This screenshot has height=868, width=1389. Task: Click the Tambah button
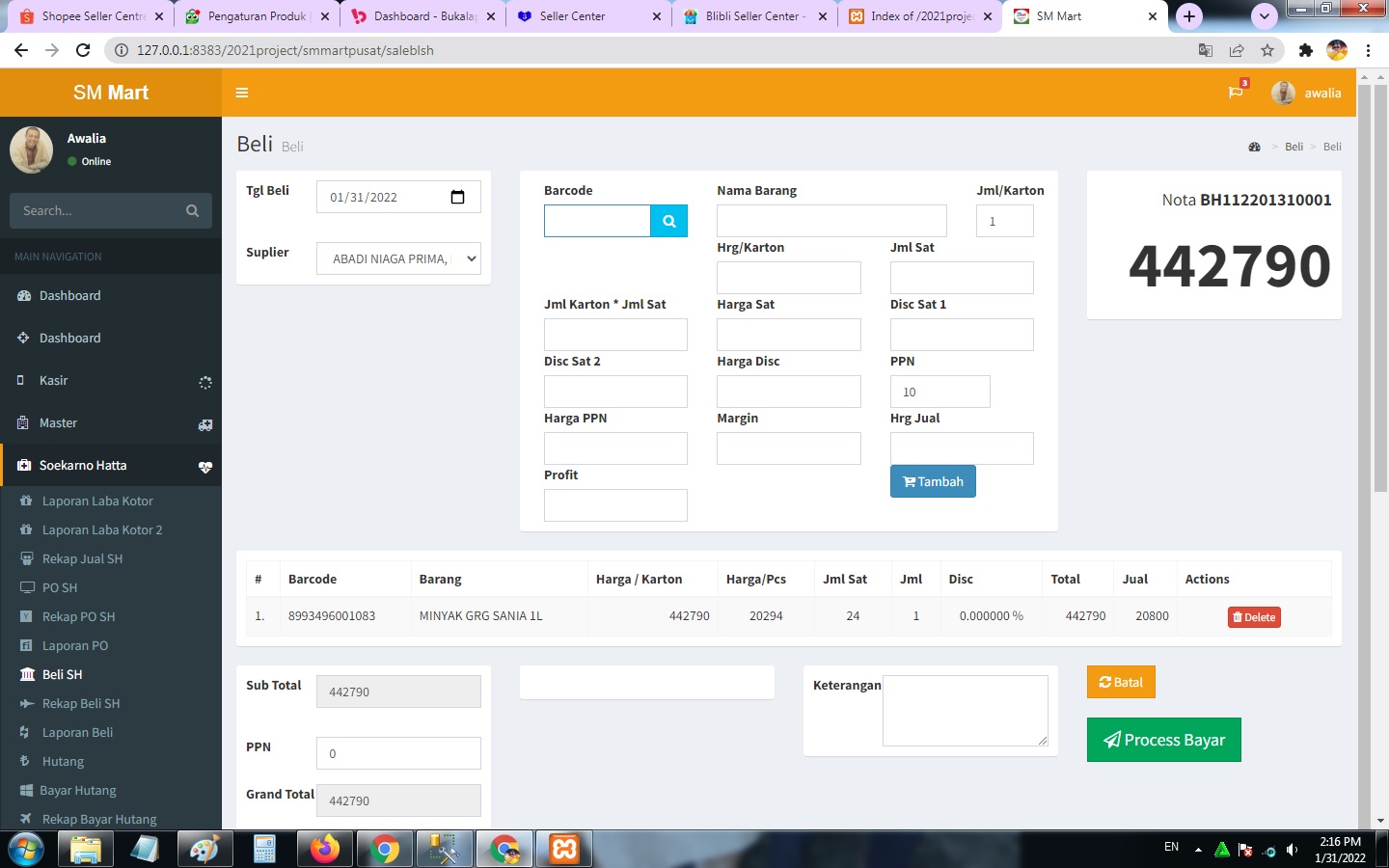click(933, 481)
